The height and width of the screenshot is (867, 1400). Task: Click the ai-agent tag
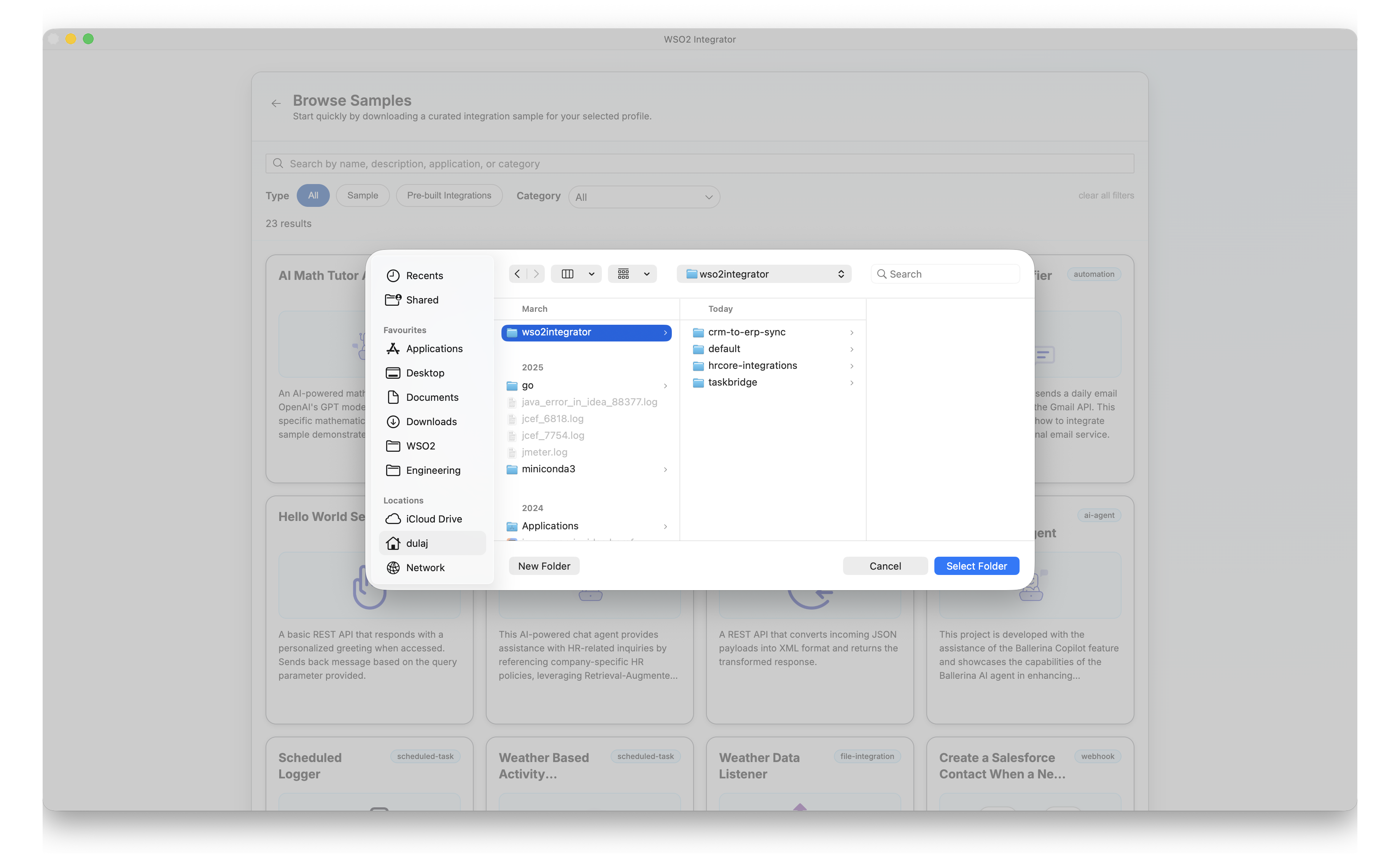point(1099,516)
